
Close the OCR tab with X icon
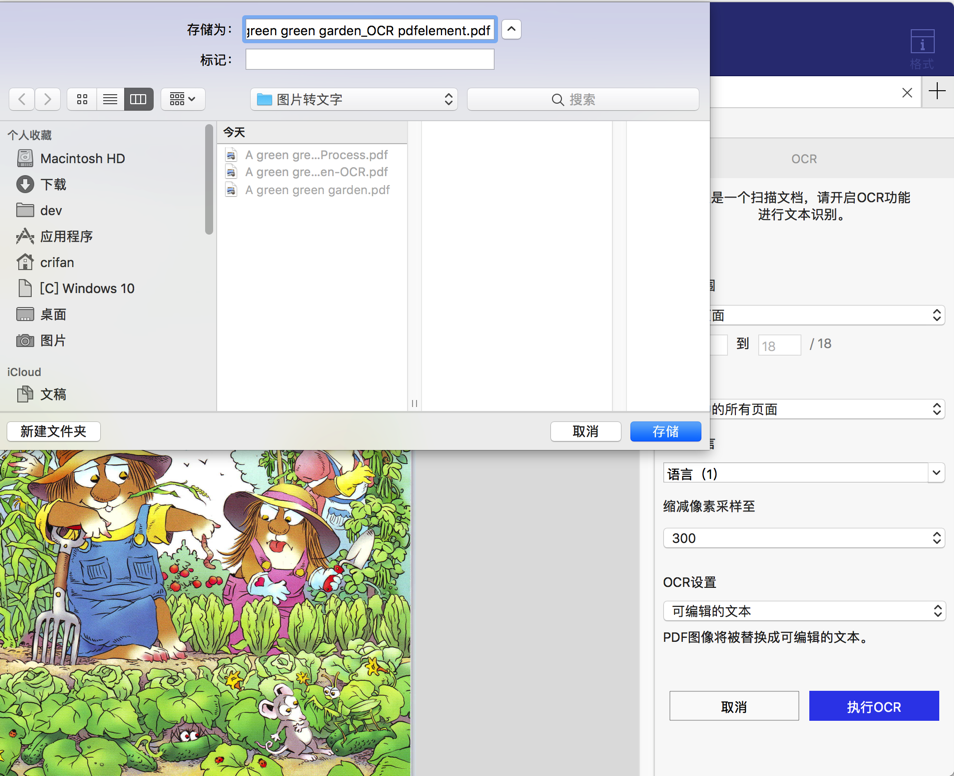(x=907, y=93)
